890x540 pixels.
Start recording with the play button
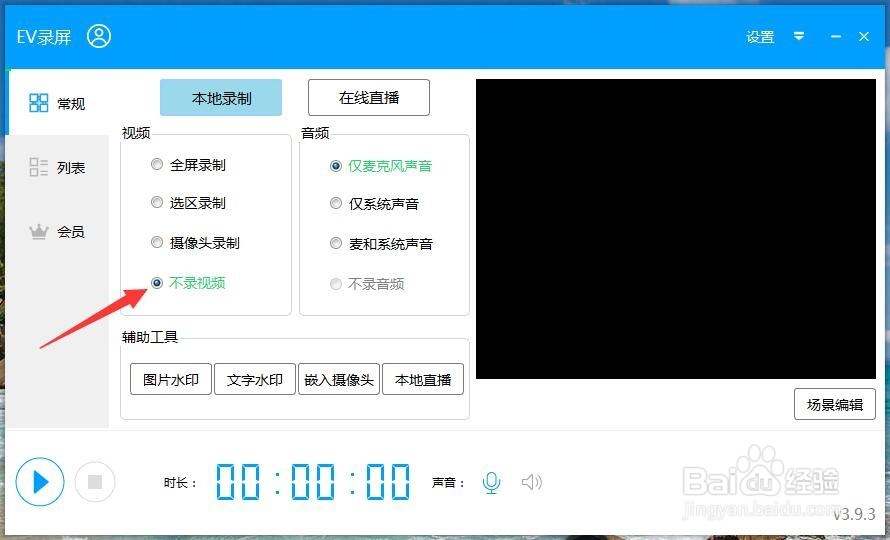click(40, 482)
